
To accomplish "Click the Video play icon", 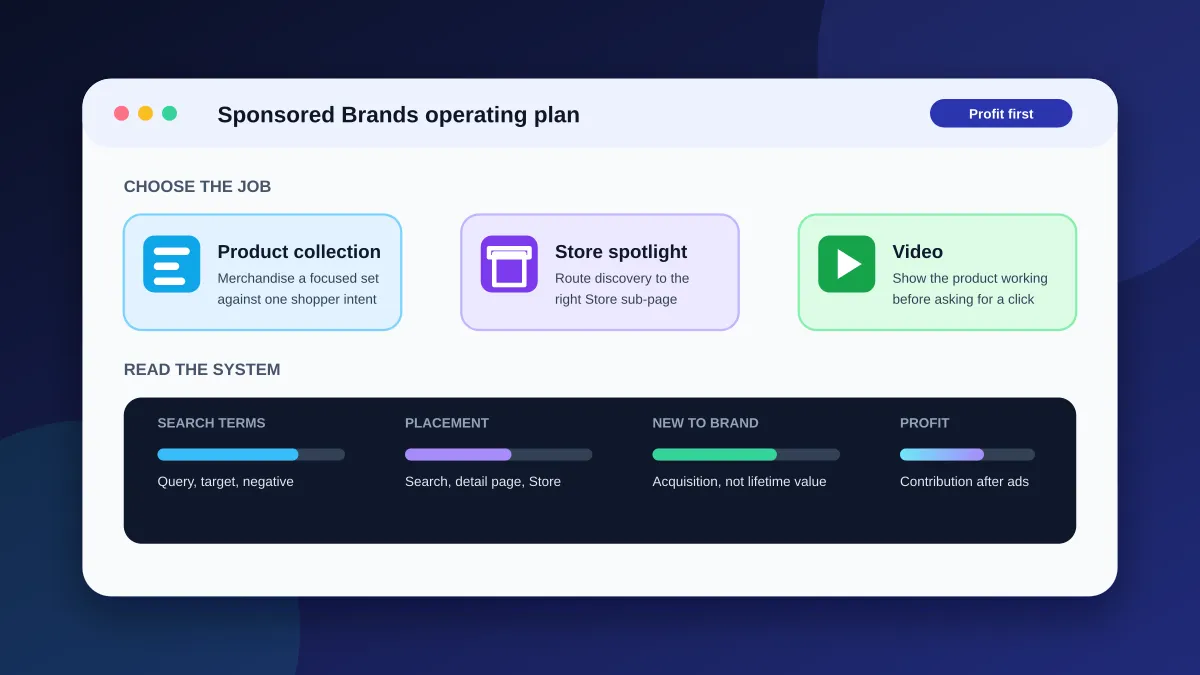I will (846, 264).
